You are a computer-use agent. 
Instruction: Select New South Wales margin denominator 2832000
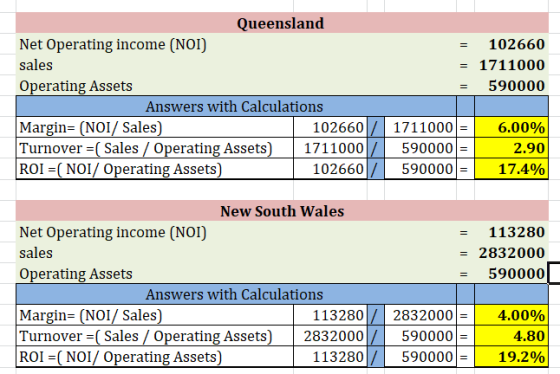[x=420, y=315]
